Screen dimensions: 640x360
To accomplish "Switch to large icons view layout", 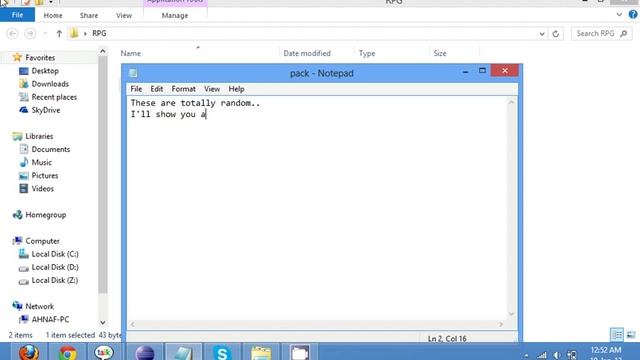I will [631, 335].
